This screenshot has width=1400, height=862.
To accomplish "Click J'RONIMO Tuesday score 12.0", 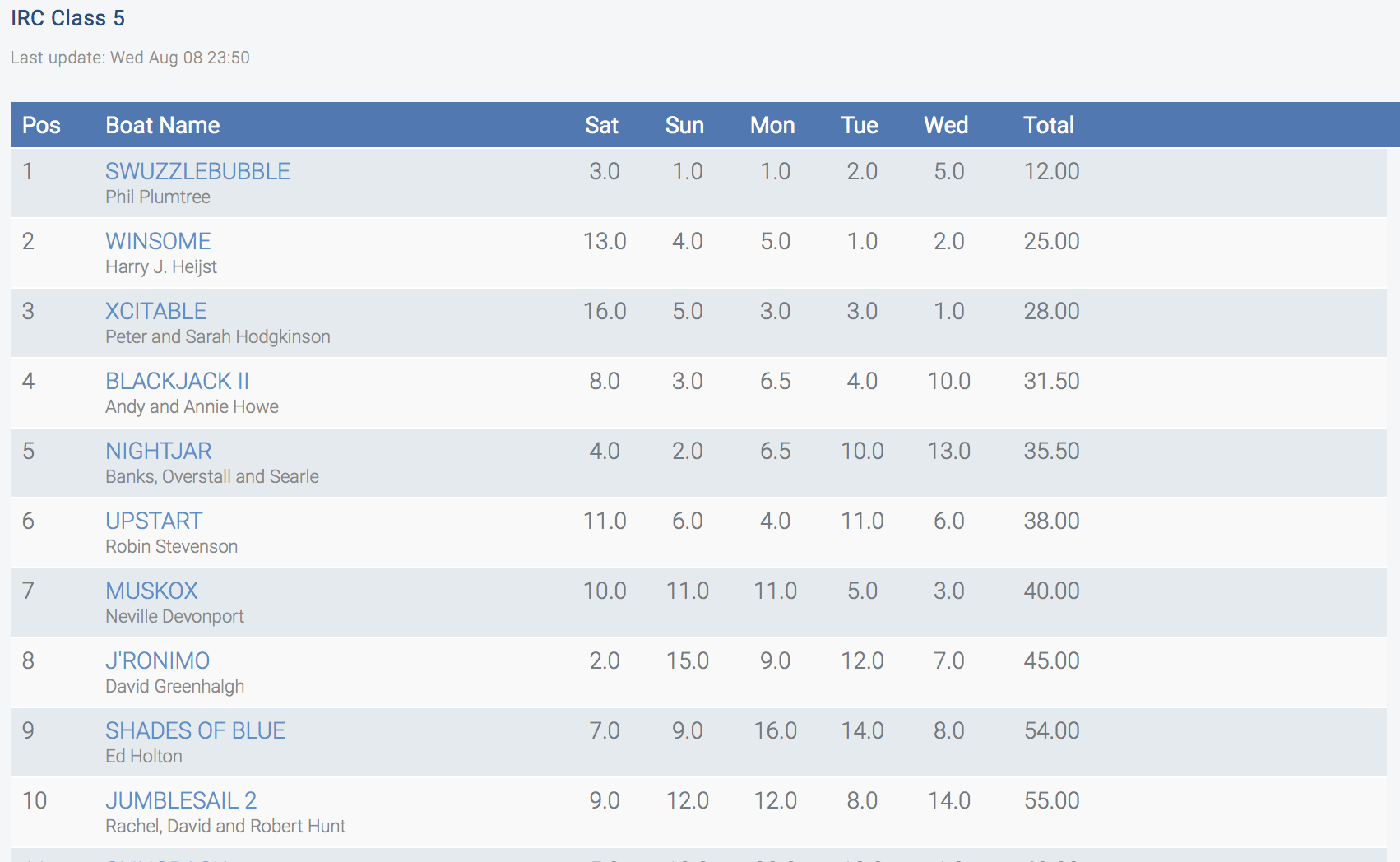I will [862, 660].
